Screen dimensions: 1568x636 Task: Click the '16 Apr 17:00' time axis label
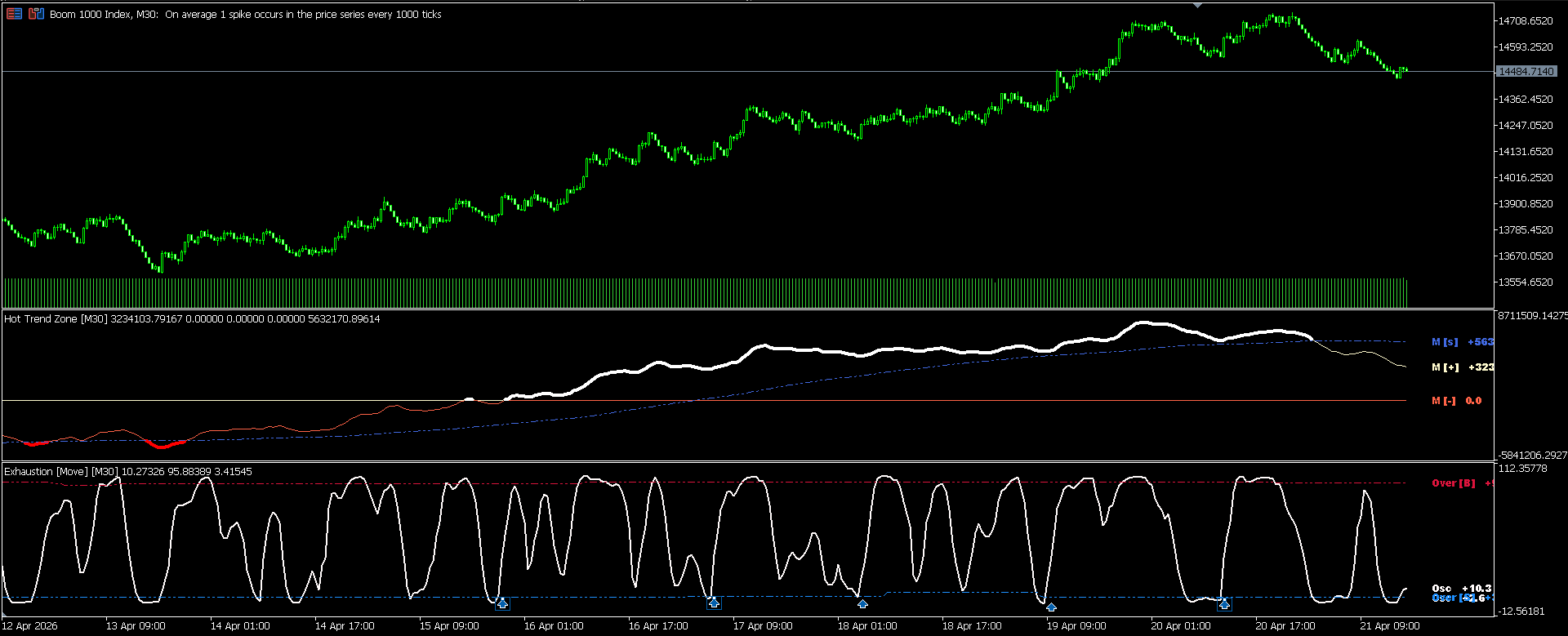[x=658, y=626]
